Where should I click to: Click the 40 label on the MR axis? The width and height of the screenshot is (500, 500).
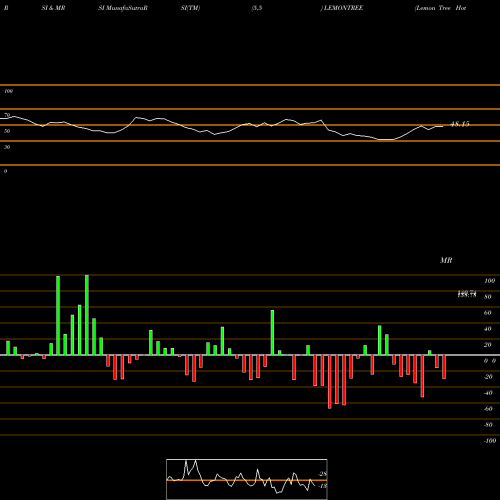[x=488, y=329]
